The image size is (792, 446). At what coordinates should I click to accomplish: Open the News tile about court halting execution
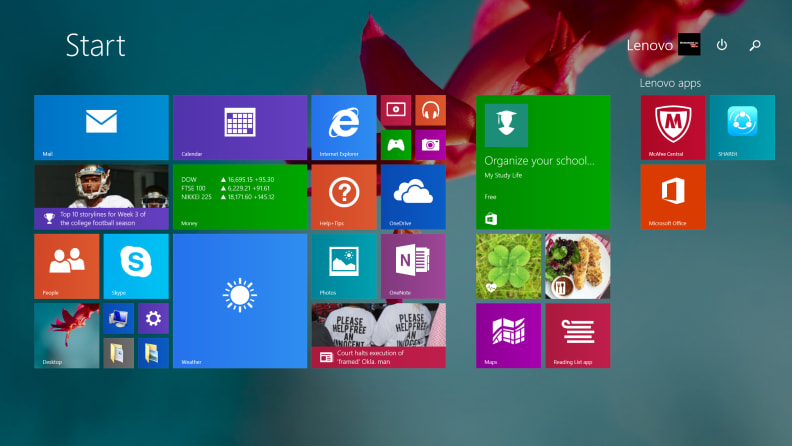378,335
